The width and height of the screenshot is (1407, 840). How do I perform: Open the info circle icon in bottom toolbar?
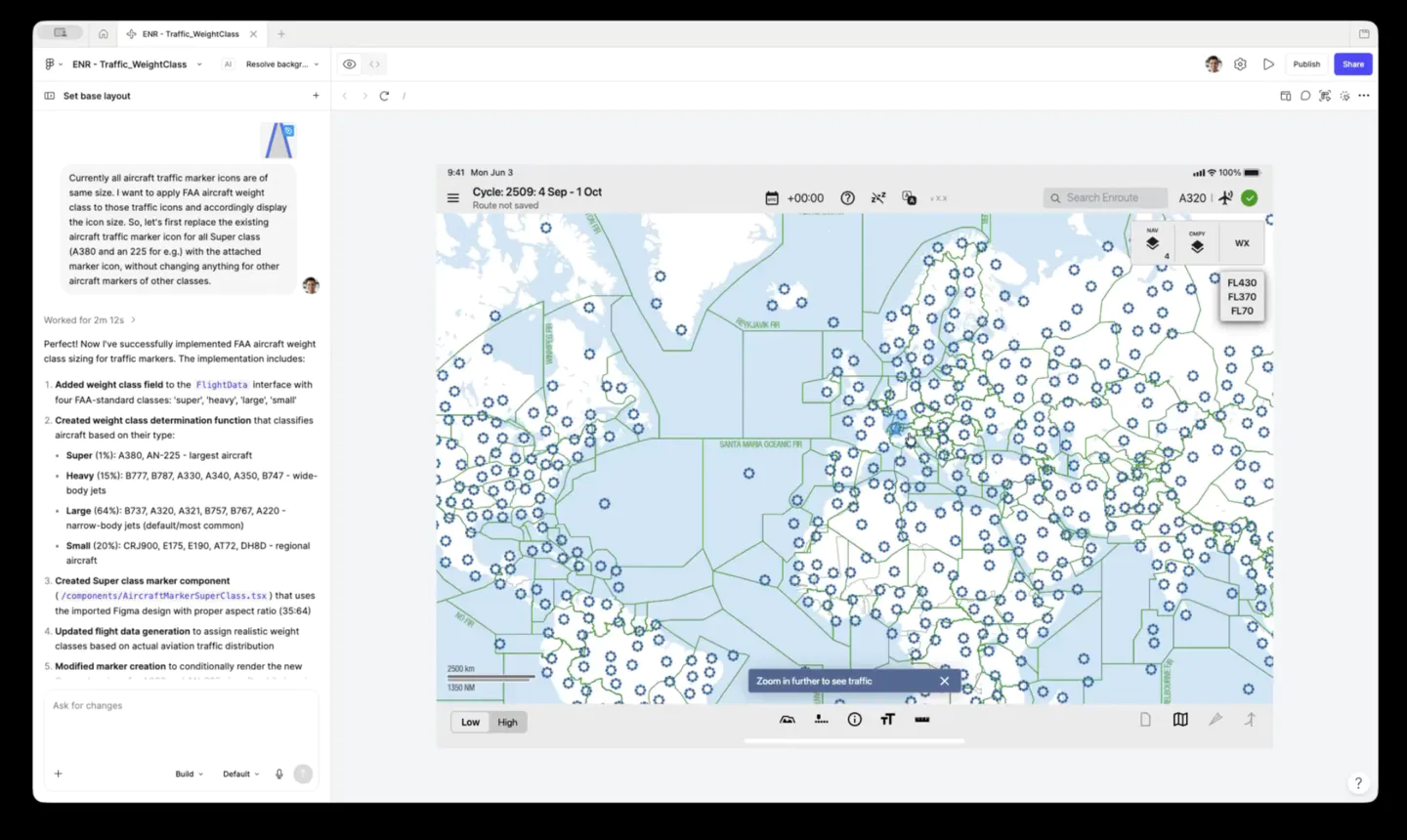855,720
